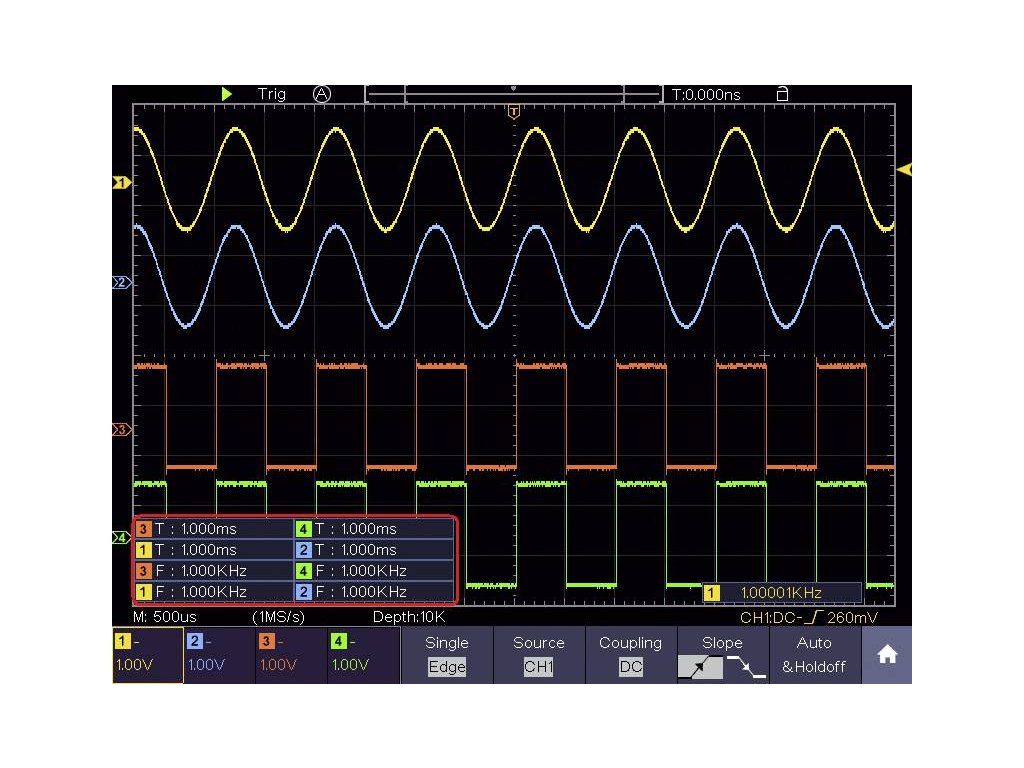Viewport: 1024px width, 768px height.
Task: Click the circled A auto-trigger icon
Action: coord(321,94)
